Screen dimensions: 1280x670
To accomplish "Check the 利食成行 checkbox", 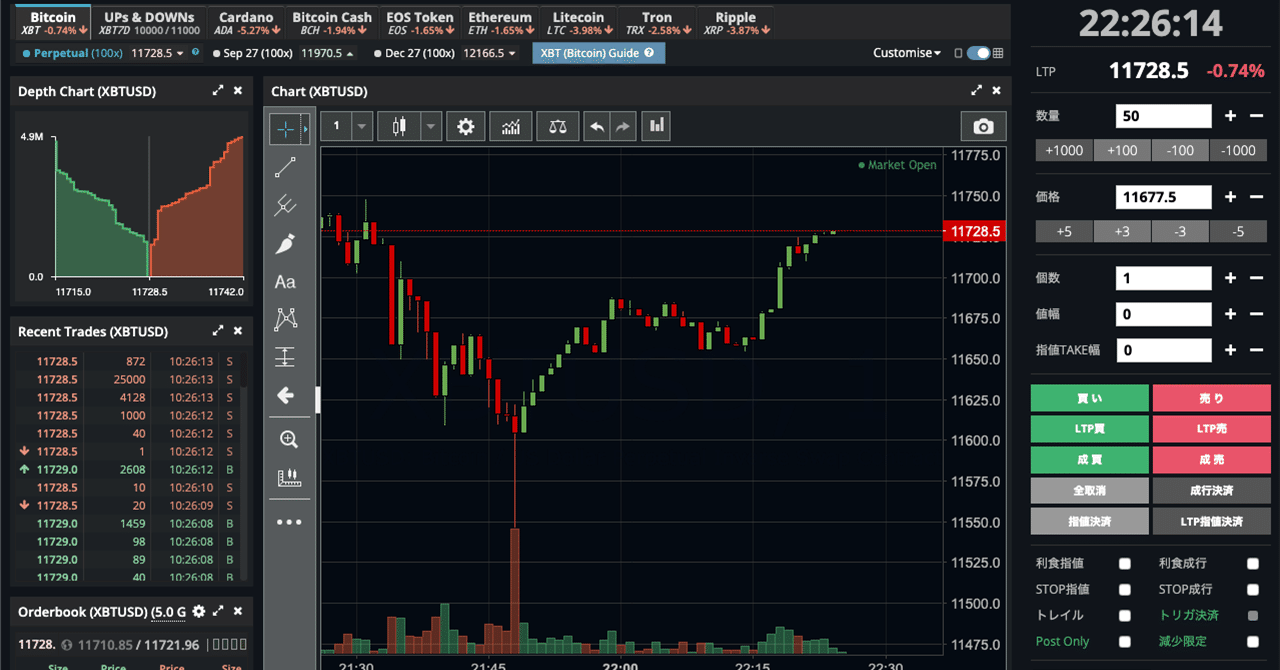I will [x=1253, y=564].
